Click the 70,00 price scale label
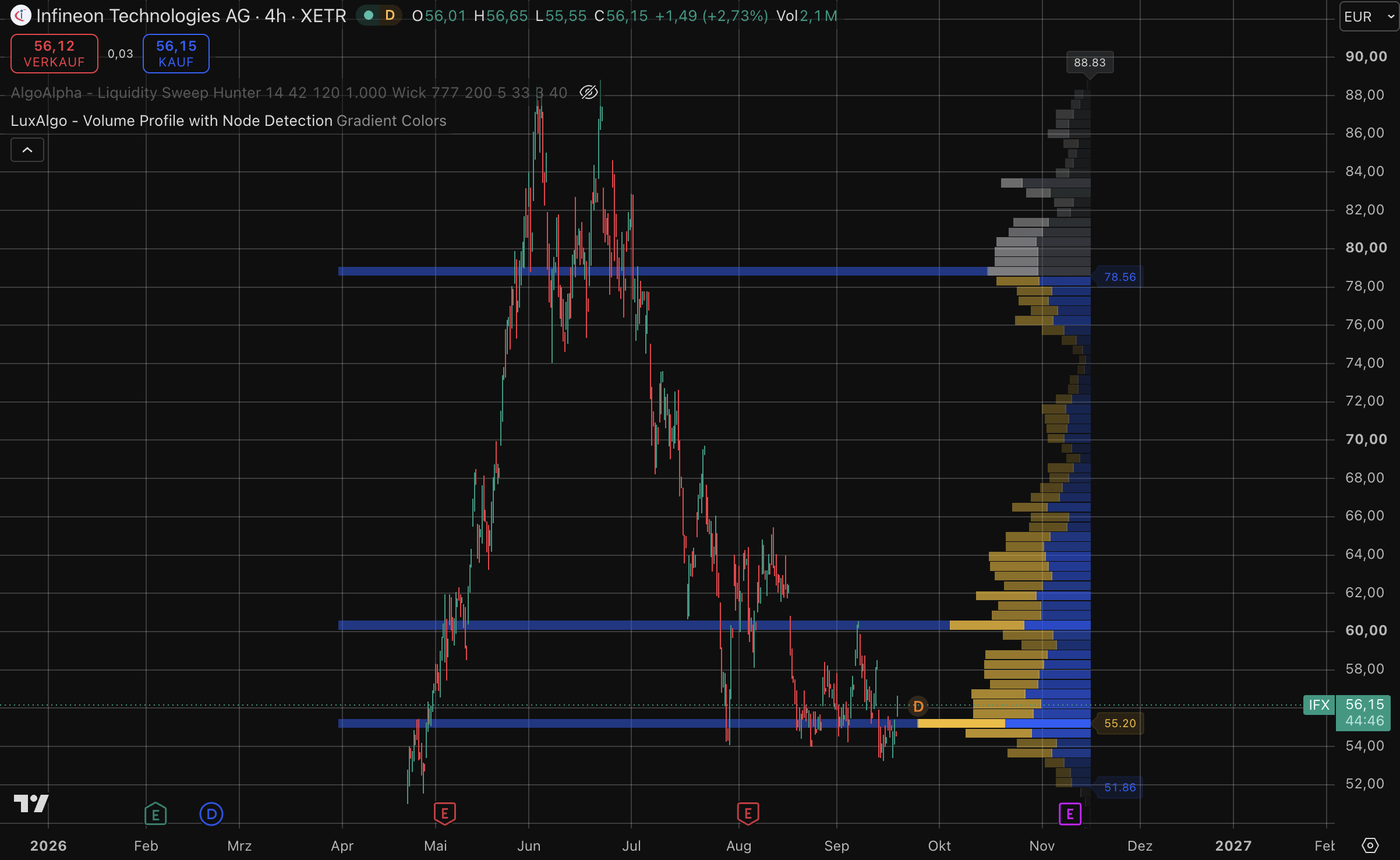The image size is (1400, 860). coord(1366,439)
